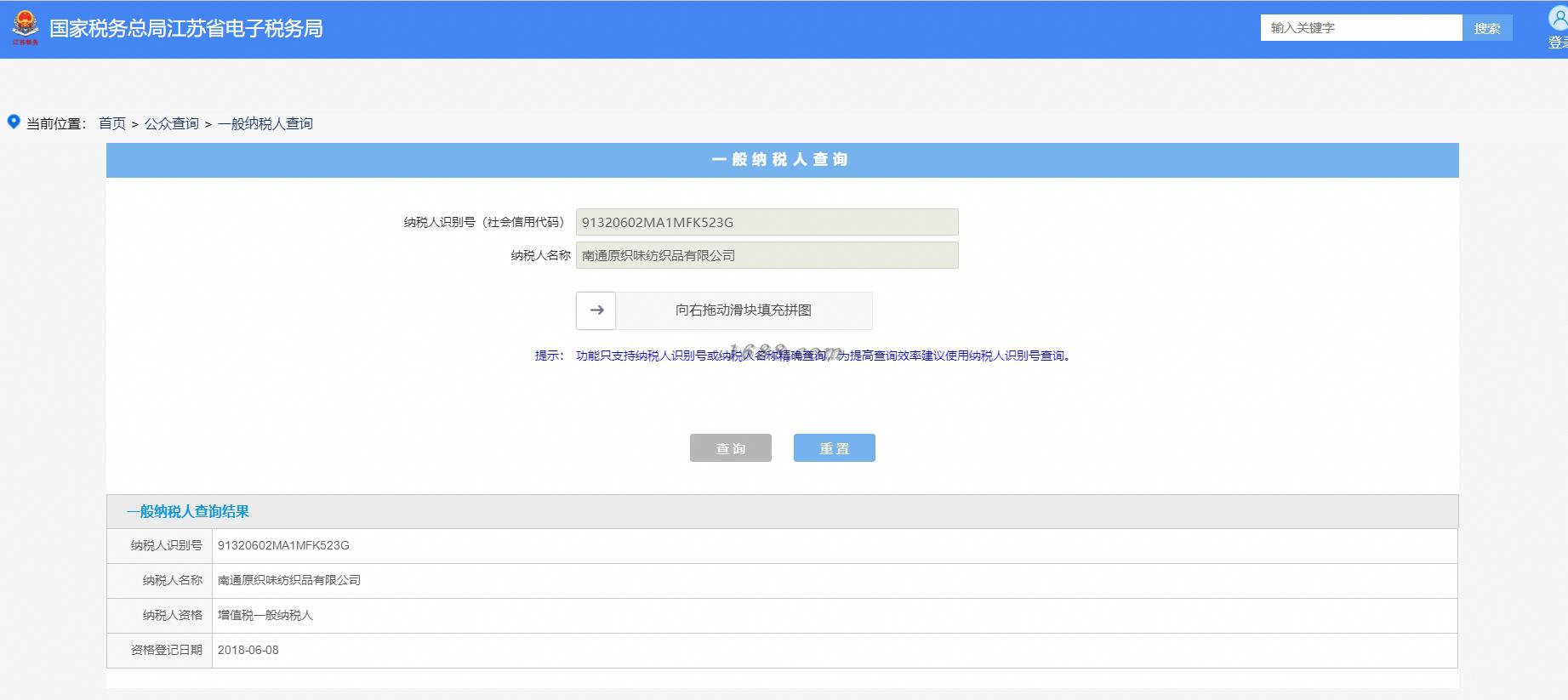Select the 增值税一般纳税人 qualification cell
The image size is (1568, 700).
(x=265, y=615)
